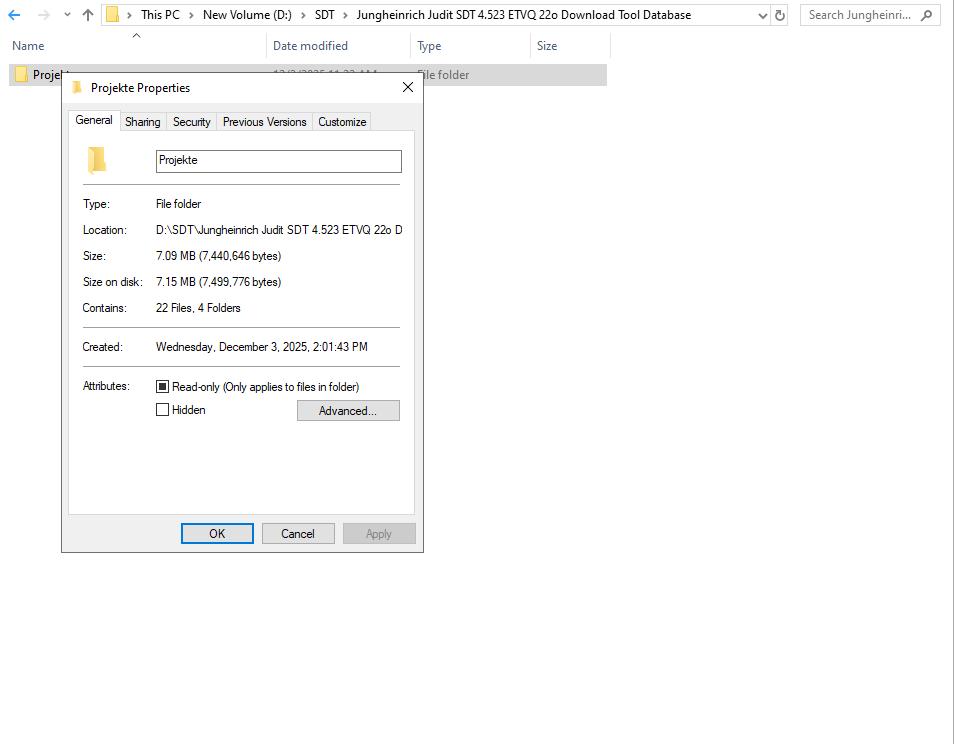
Task: Expand the chevron after New Volume (D:)
Action: (303, 15)
